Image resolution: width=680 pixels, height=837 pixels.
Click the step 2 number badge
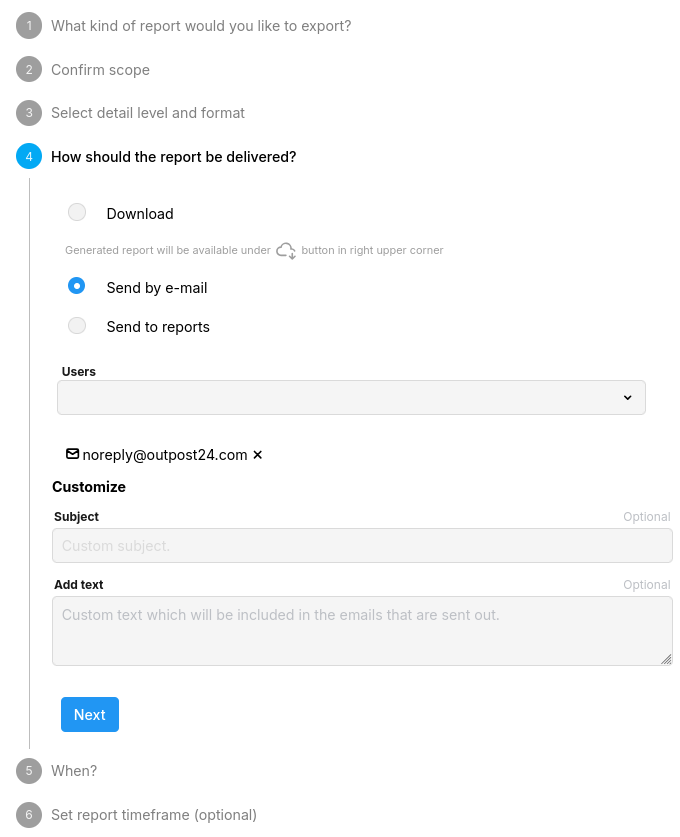29,69
